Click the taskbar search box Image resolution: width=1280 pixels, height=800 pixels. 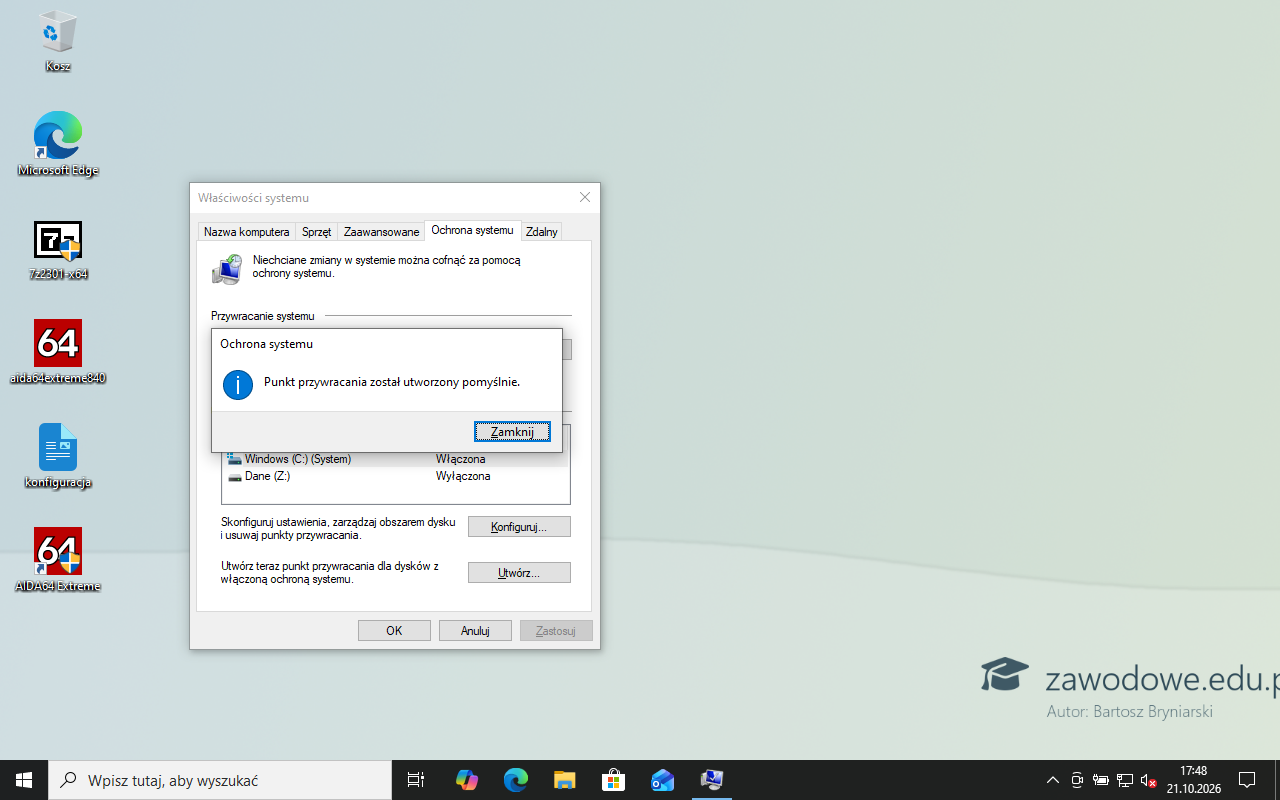(220, 780)
